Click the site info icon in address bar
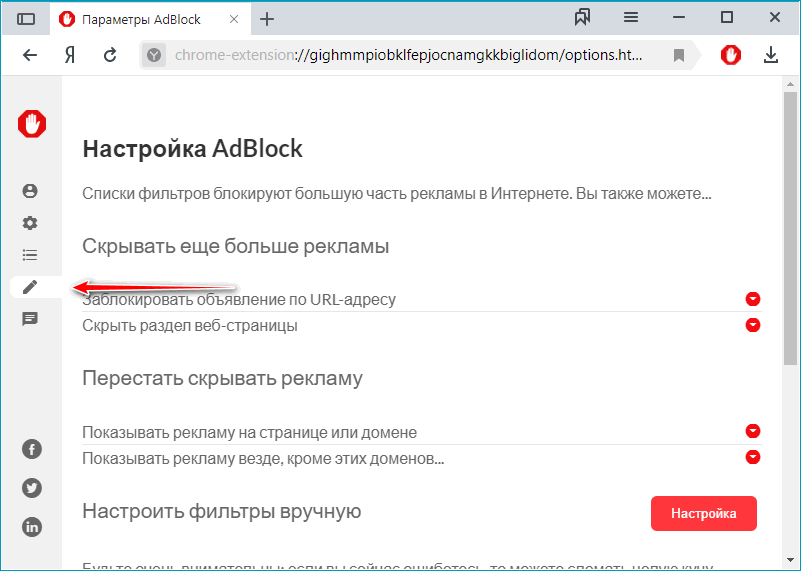801x571 pixels. click(x=154, y=55)
